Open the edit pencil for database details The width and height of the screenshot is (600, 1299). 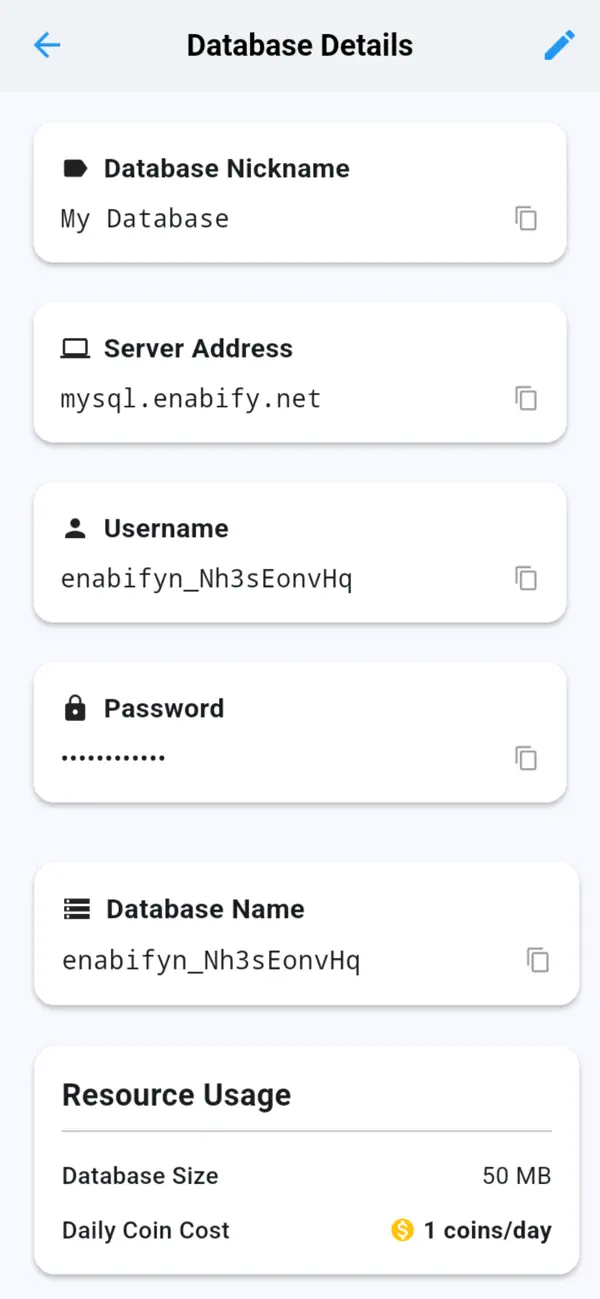point(560,44)
